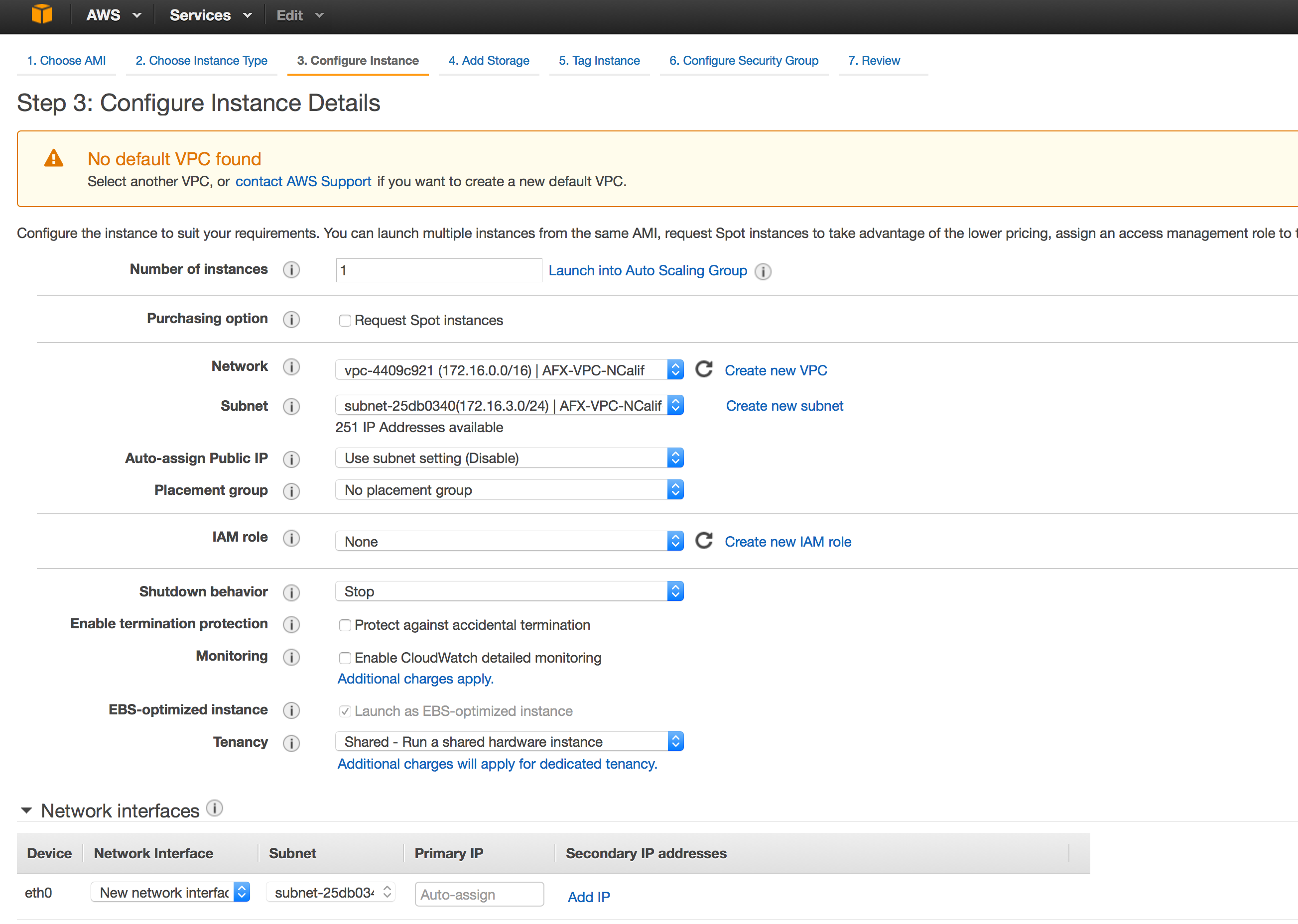
Task: Click the AWS orange cube logo
Action: point(41,14)
